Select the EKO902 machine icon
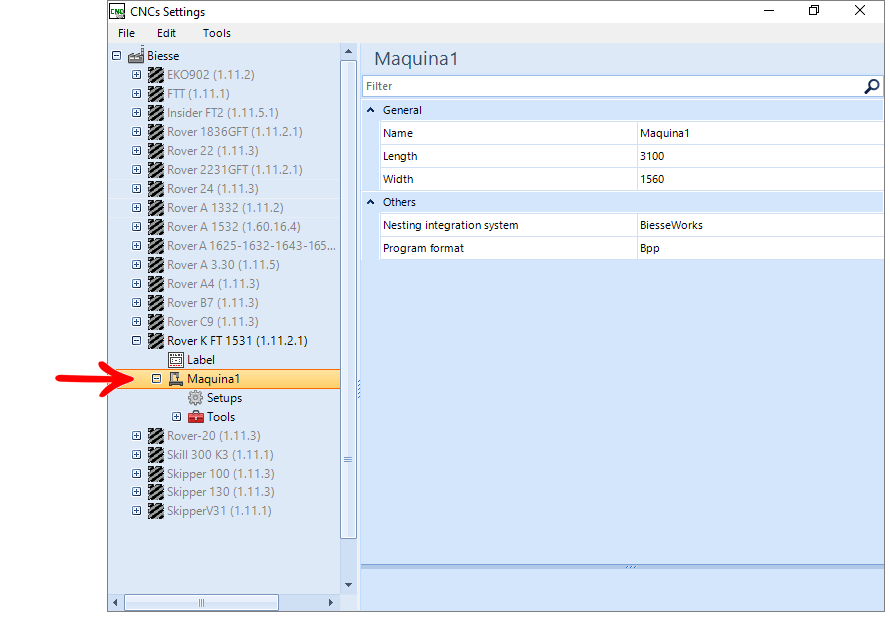Screen dimensions: 890x617 point(156,74)
